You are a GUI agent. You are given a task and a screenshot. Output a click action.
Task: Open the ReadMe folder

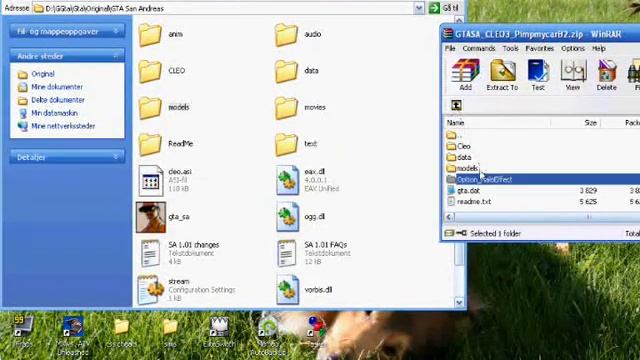165,144
